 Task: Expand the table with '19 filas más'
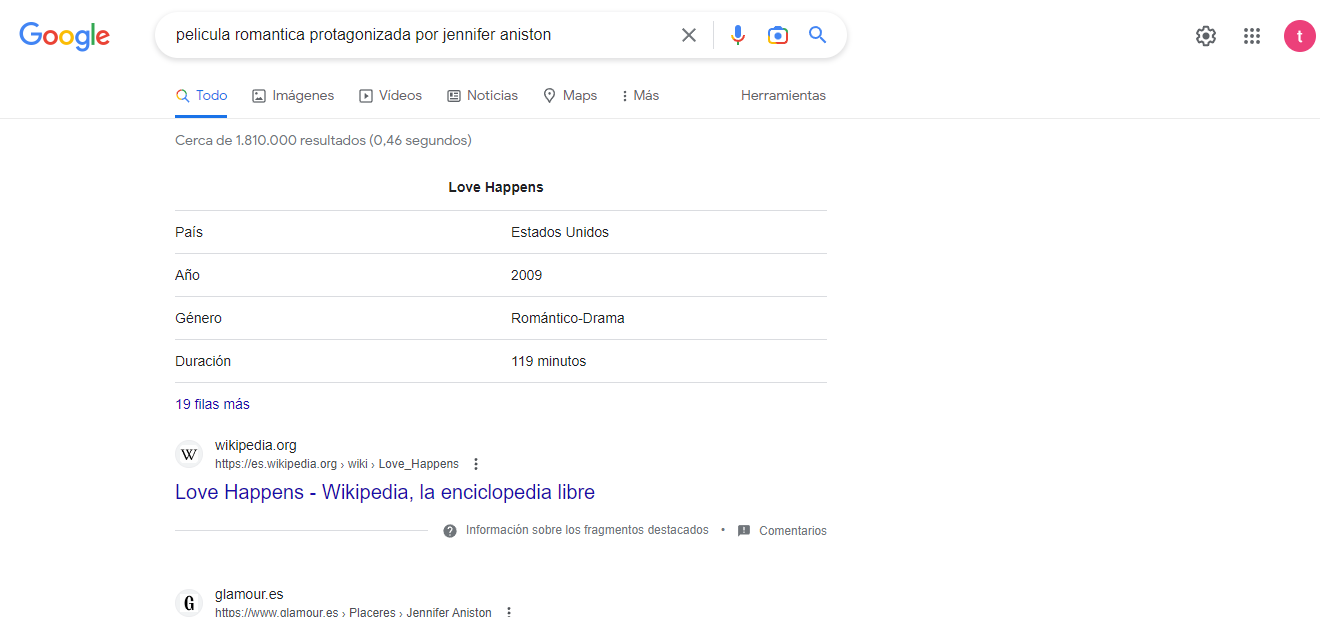coord(212,404)
